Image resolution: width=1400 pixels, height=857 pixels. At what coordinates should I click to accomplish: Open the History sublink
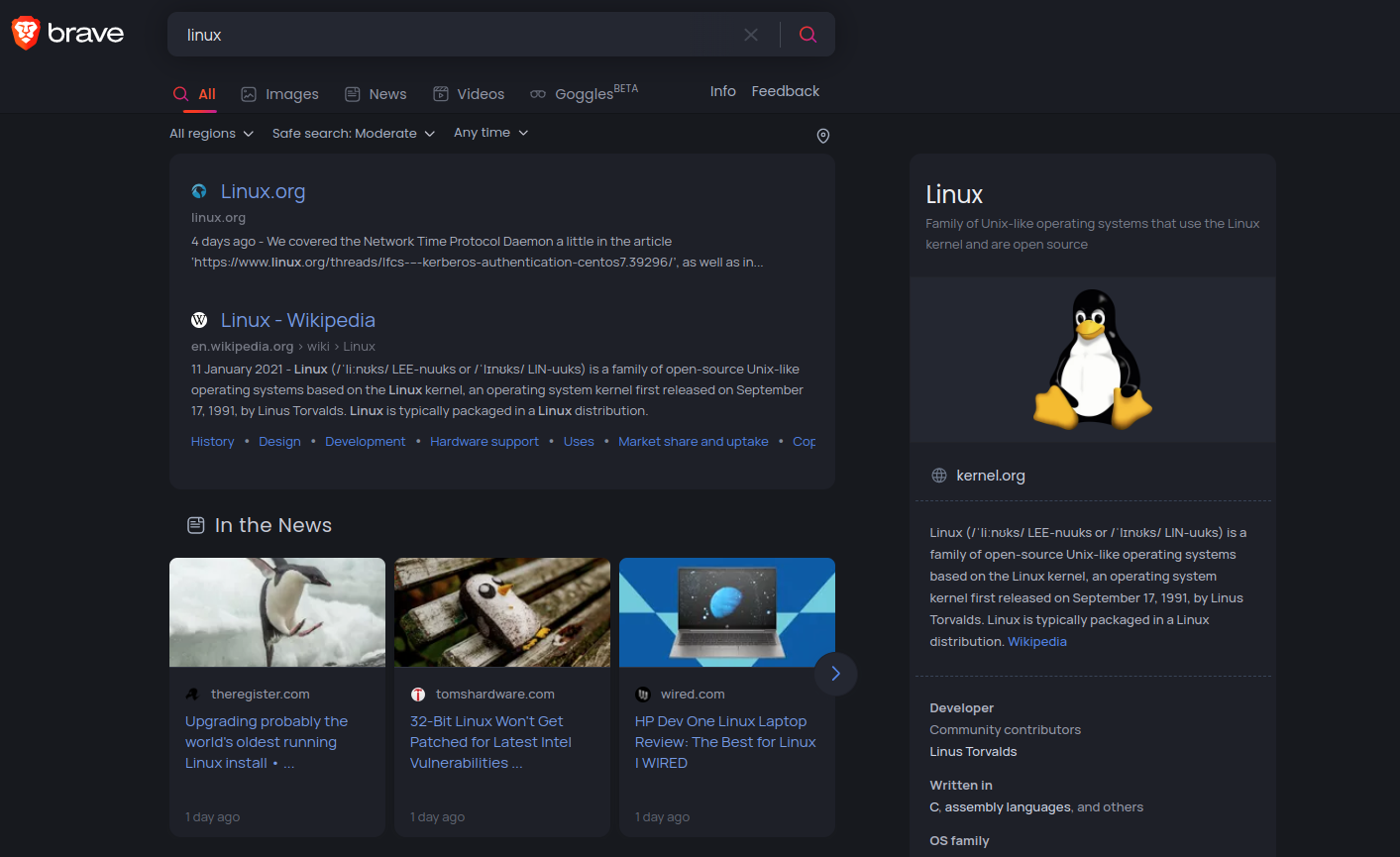[213, 442]
